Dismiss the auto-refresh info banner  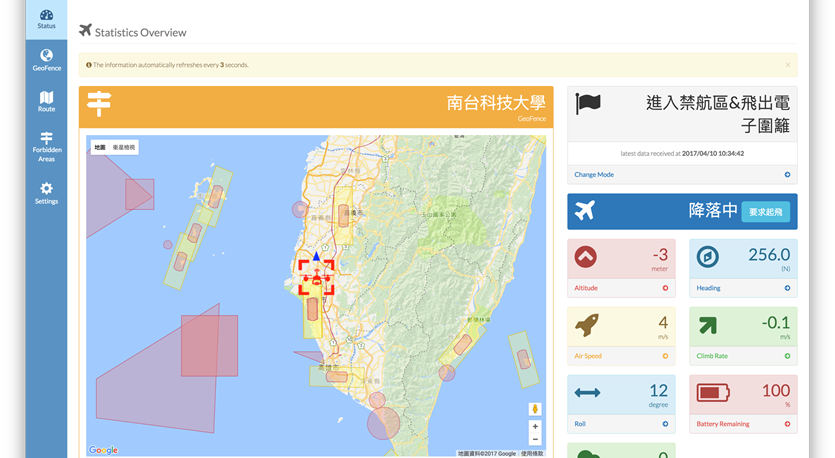(788, 65)
